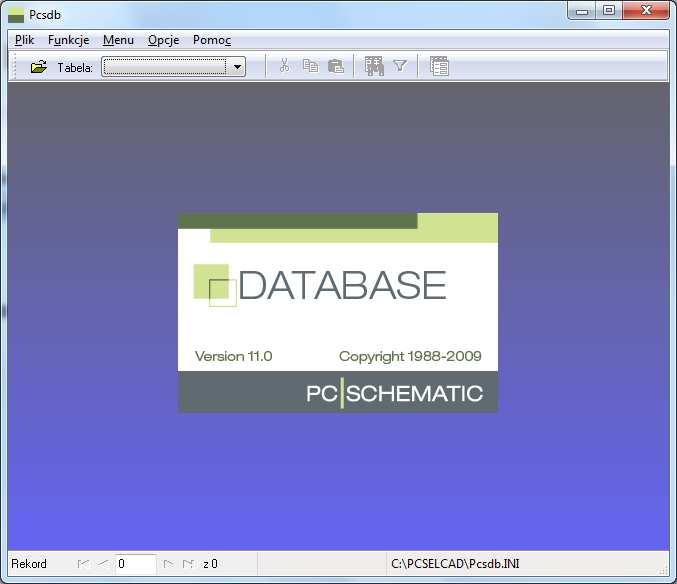Click the Tabela: label
The image size is (677, 584).
[x=75, y=67]
